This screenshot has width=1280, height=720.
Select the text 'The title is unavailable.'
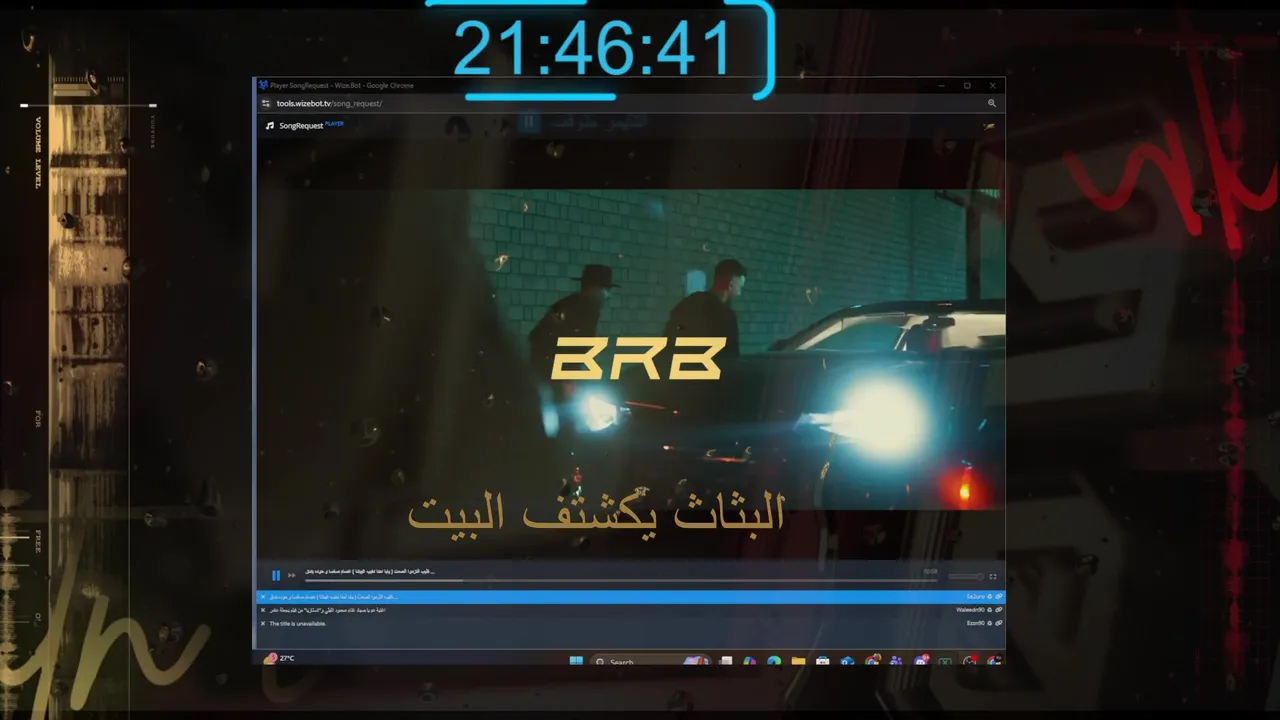point(298,623)
